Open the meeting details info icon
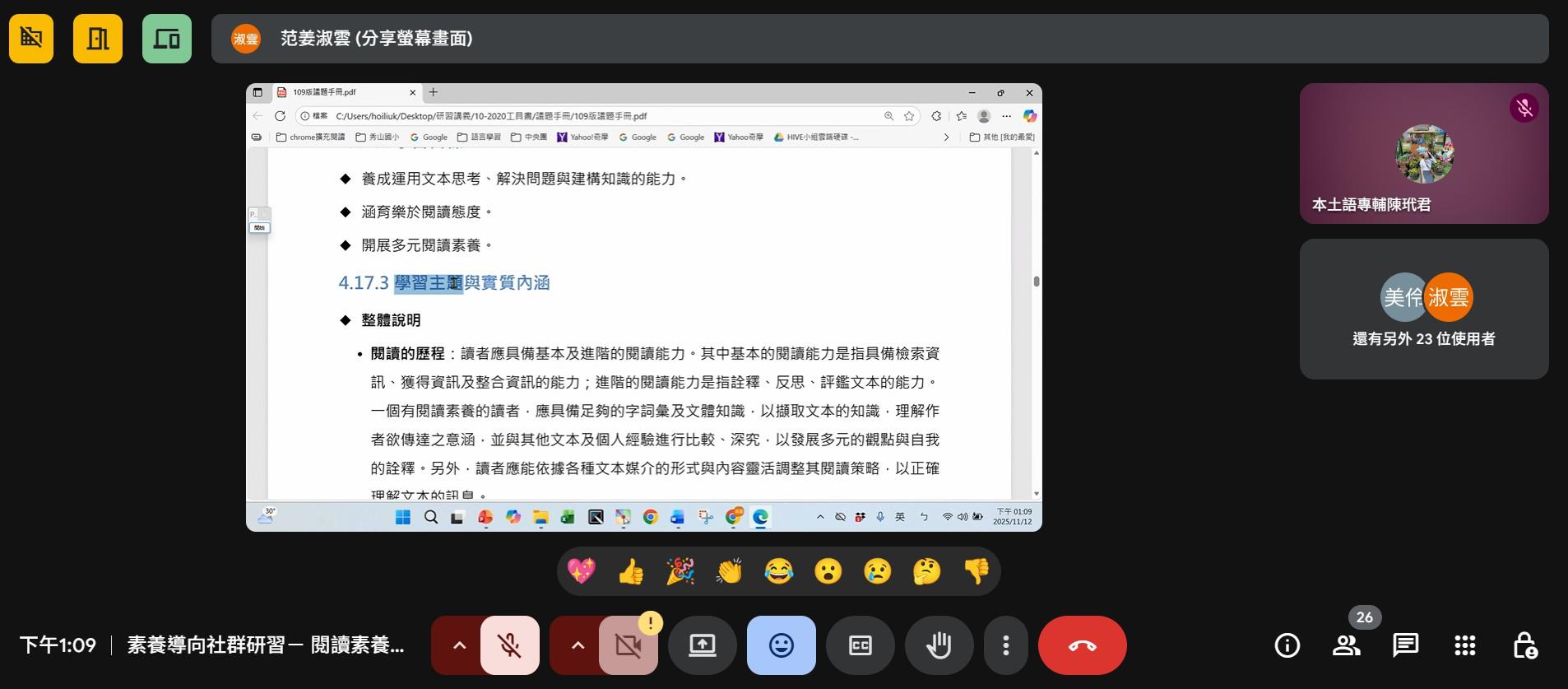This screenshot has width=1568, height=689. [x=1287, y=645]
